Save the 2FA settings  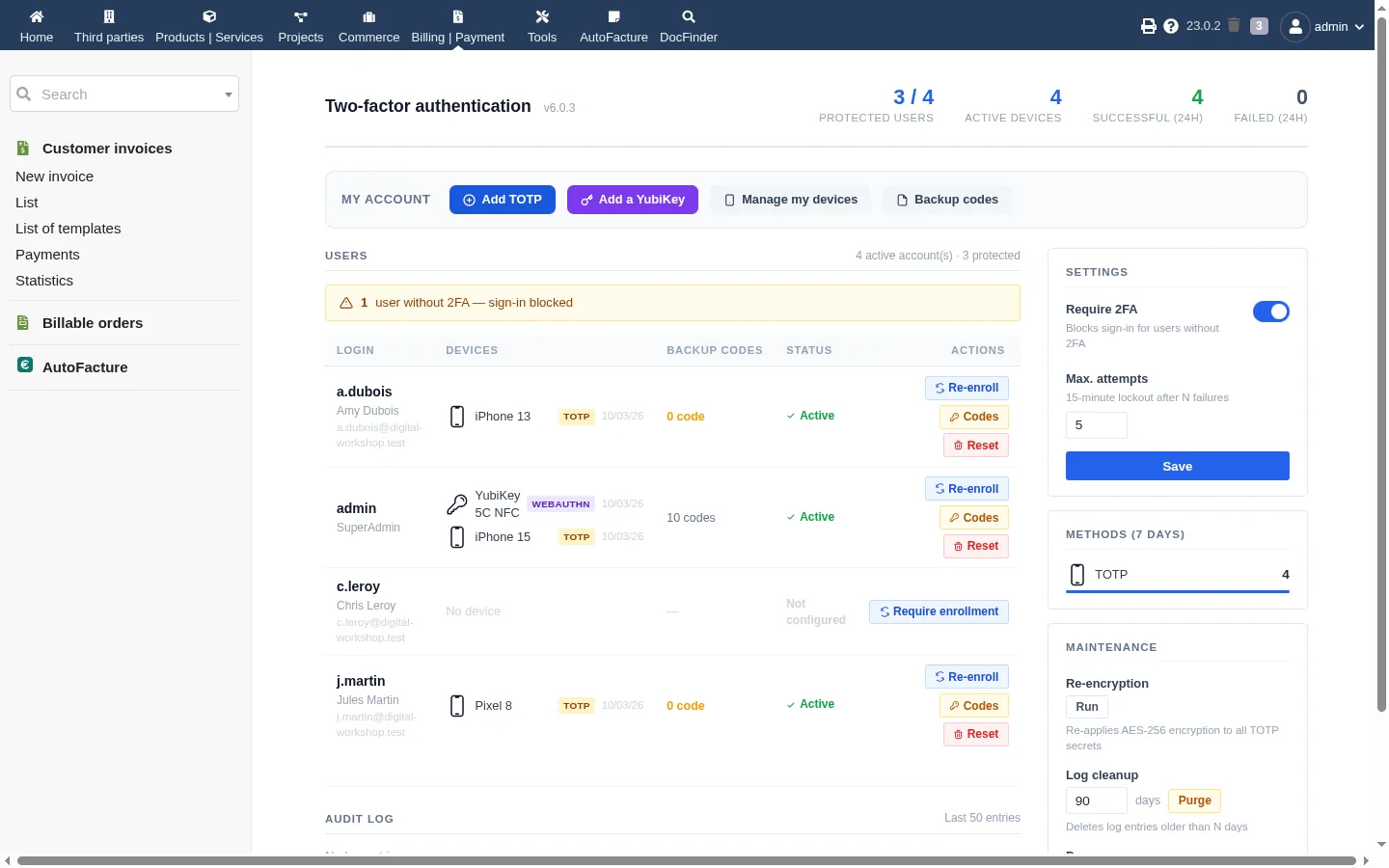point(1178,466)
